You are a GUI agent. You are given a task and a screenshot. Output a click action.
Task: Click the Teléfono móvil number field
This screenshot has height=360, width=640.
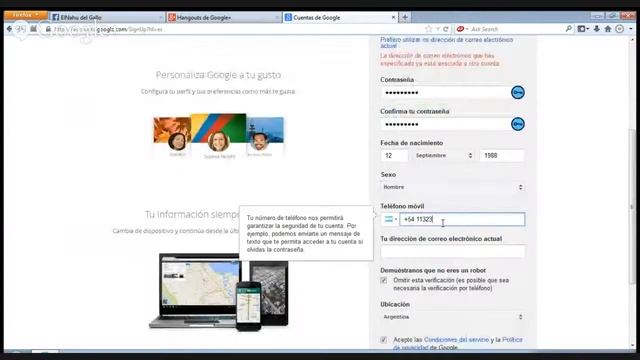pyautogui.click(x=462, y=219)
